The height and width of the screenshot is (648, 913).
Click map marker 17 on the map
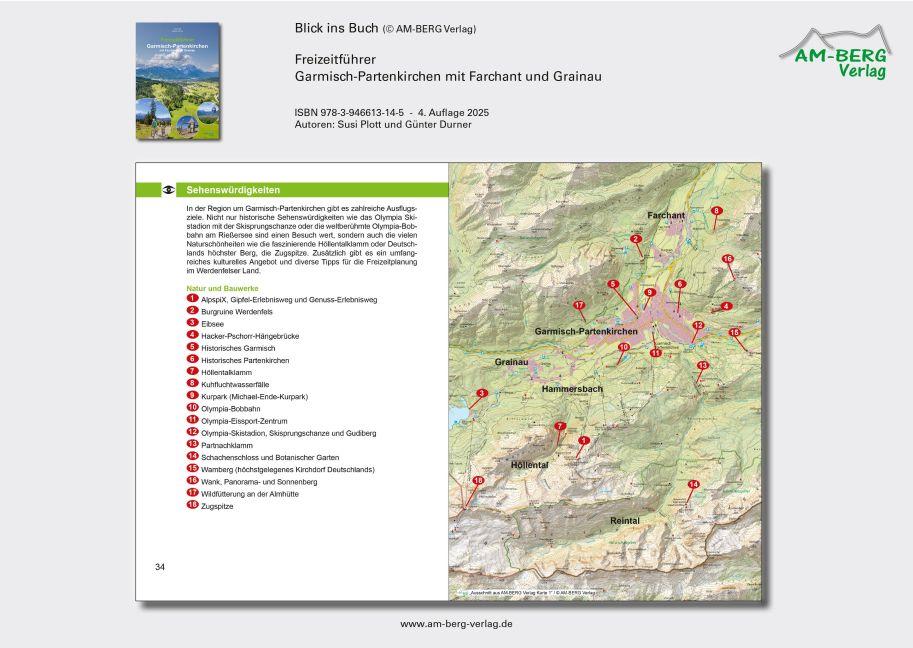(x=579, y=304)
